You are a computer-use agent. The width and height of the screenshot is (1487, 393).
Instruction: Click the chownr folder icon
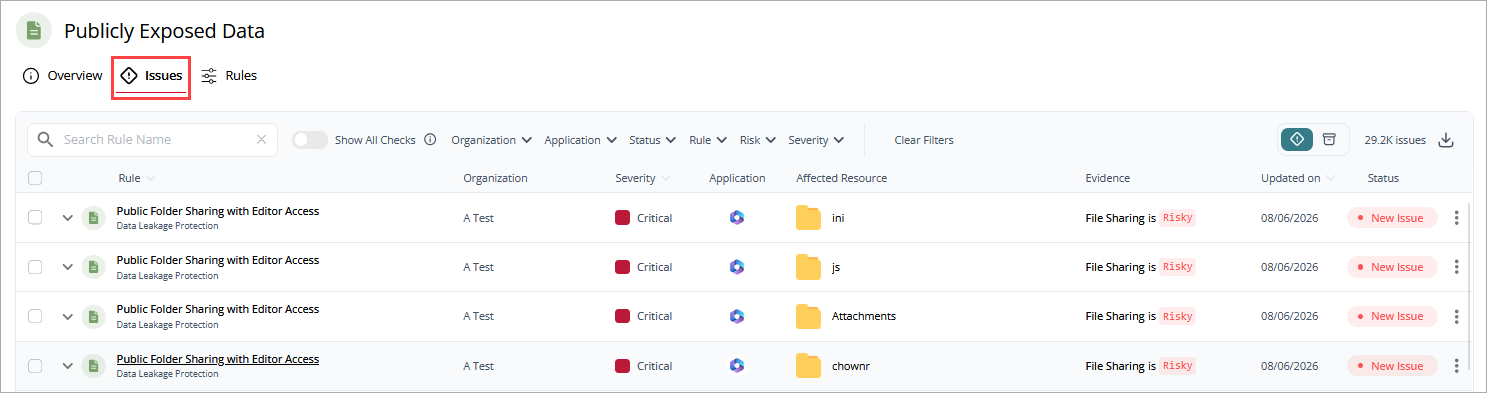tap(808, 366)
